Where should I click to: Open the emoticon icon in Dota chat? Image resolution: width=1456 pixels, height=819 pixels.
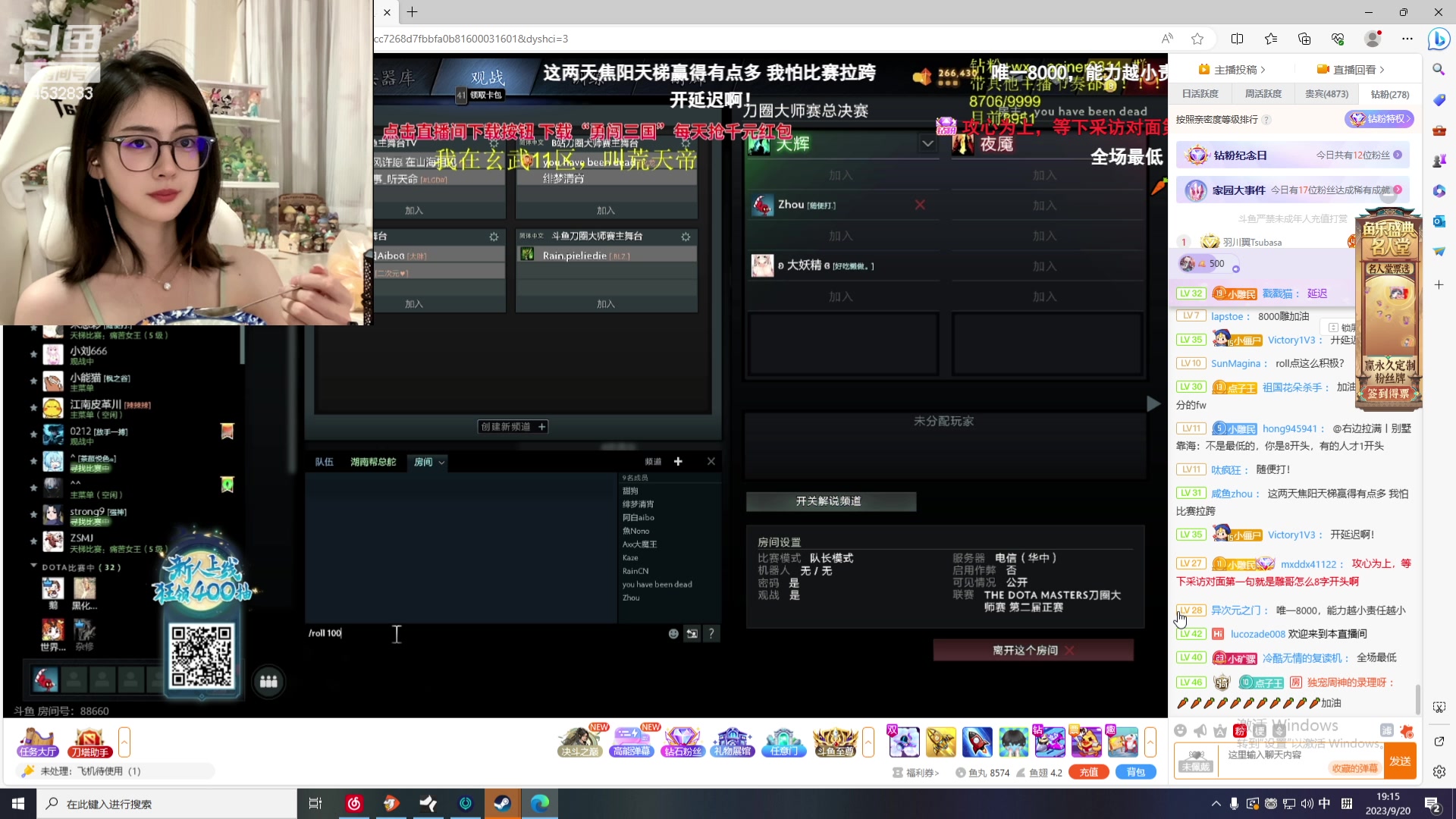tap(673, 634)
